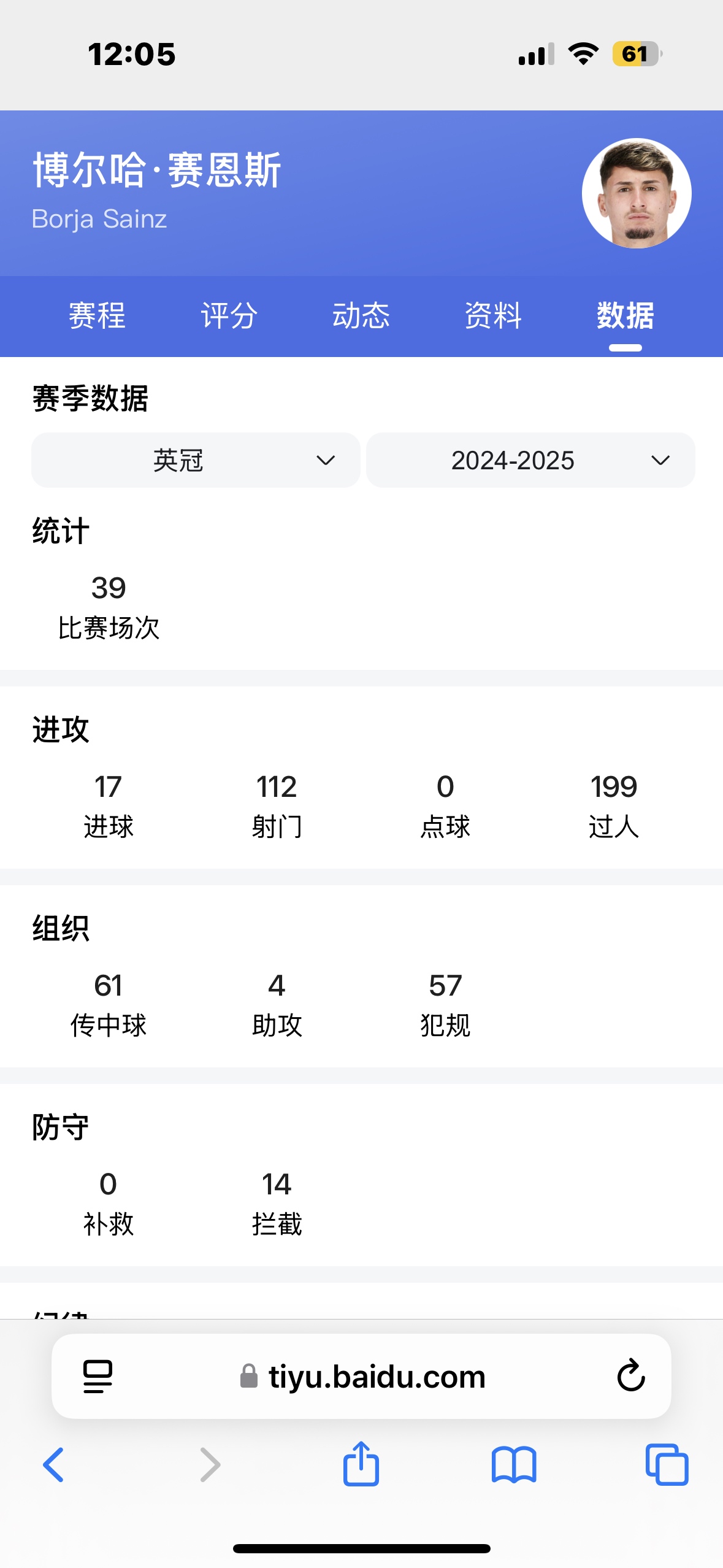723x1568 pixels.
Task: Open the 资料 tab
Action: click(x=493, y=316)
